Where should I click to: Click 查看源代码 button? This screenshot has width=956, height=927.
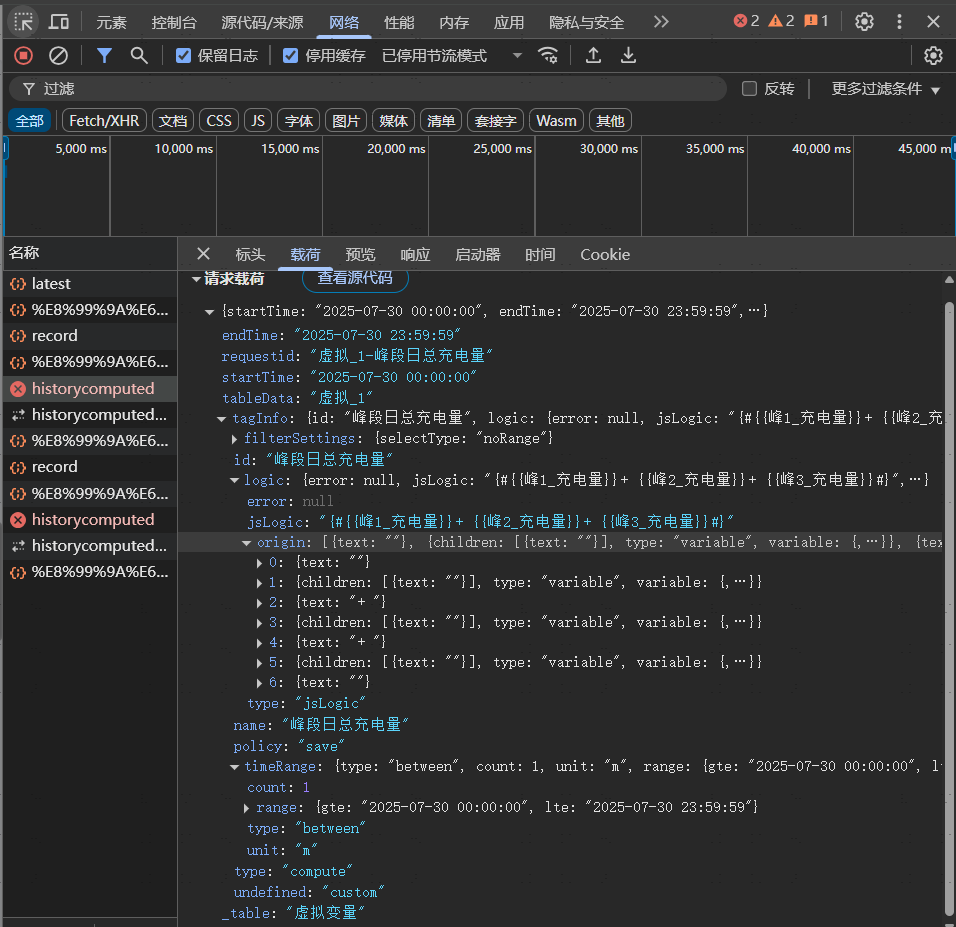point(355,277)
